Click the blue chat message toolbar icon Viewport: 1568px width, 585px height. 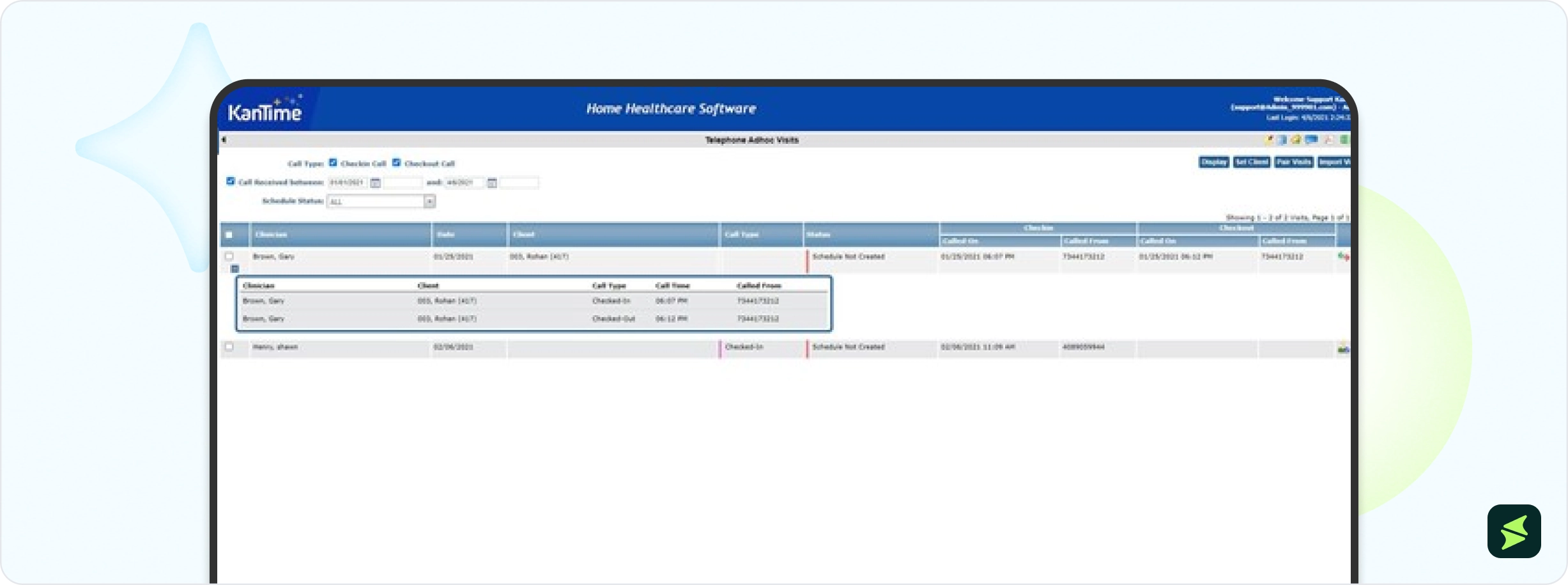click(1312, 139)
